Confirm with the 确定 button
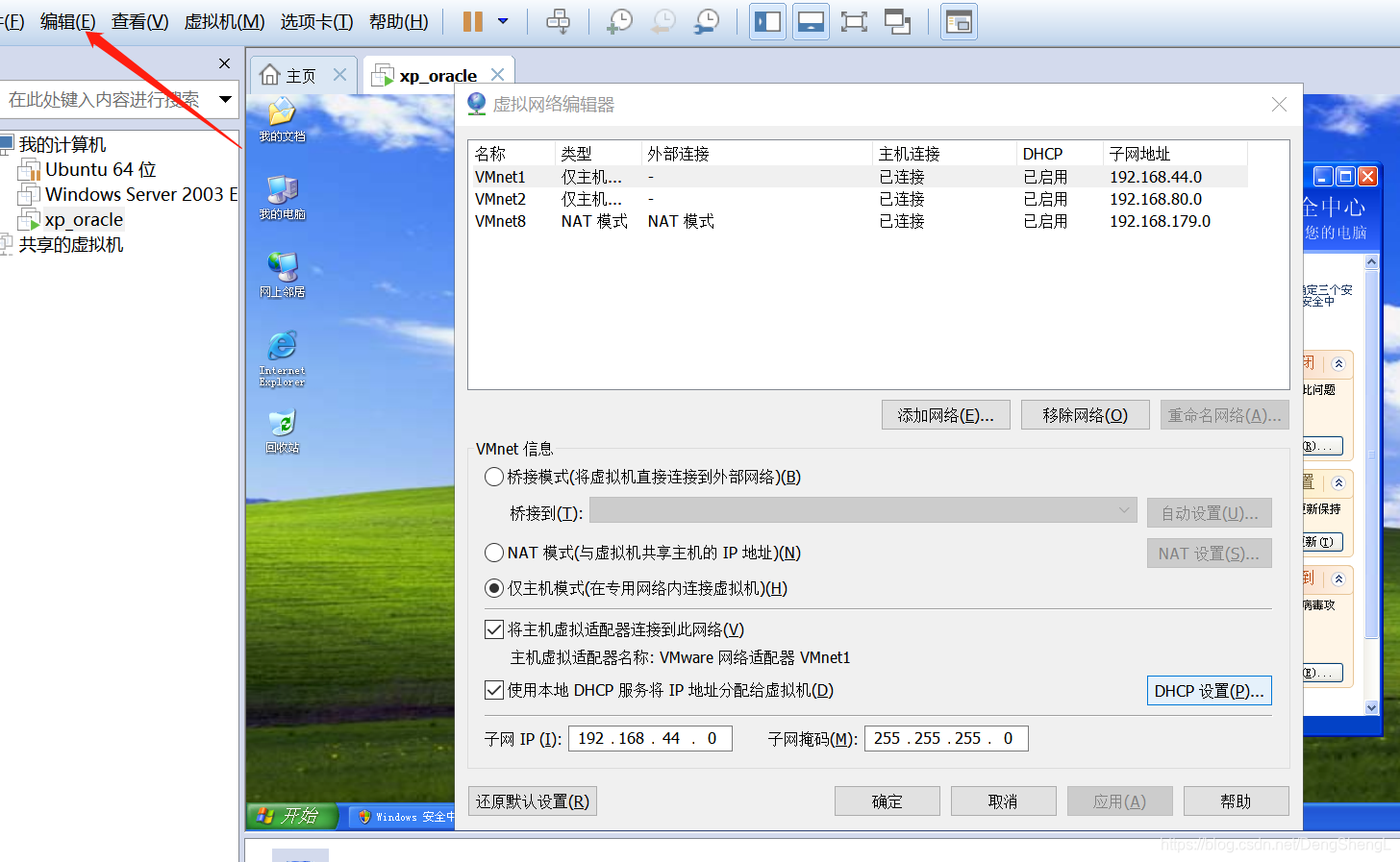This screenshot has width=1400, height=862. [887, 801]
